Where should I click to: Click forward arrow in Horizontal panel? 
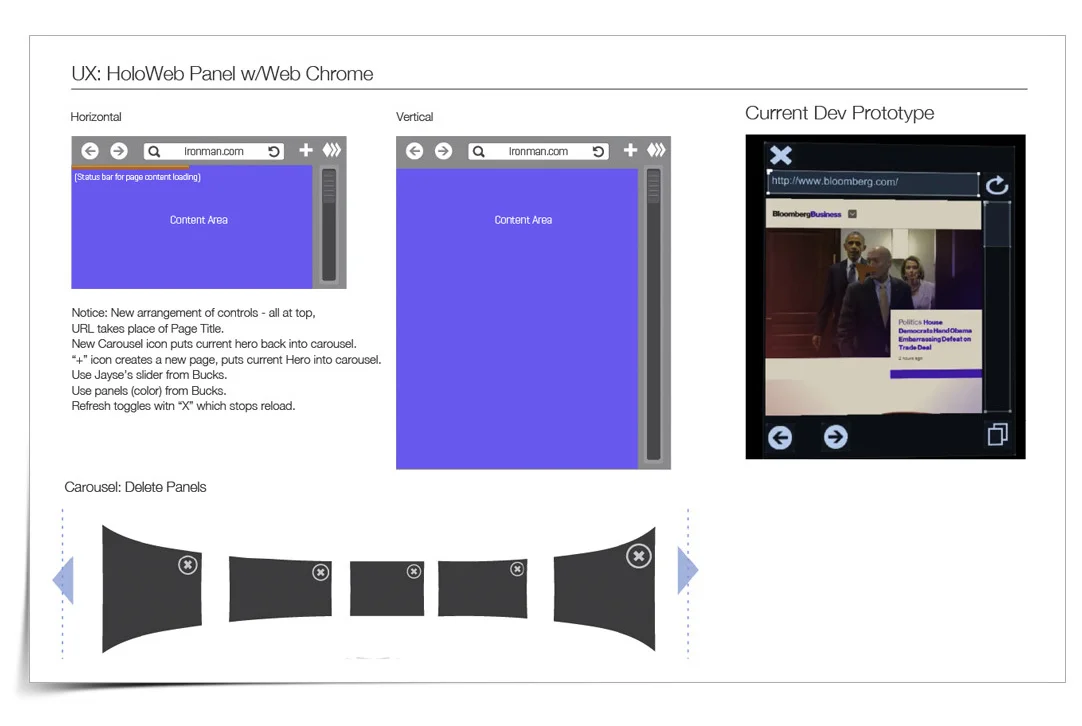(x=119, y=150)
